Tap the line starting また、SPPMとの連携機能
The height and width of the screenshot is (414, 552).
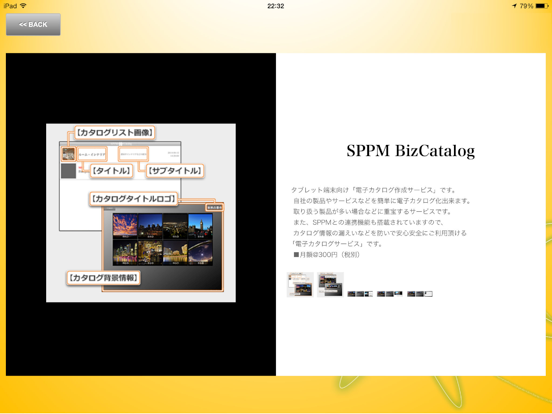(369, 222)
